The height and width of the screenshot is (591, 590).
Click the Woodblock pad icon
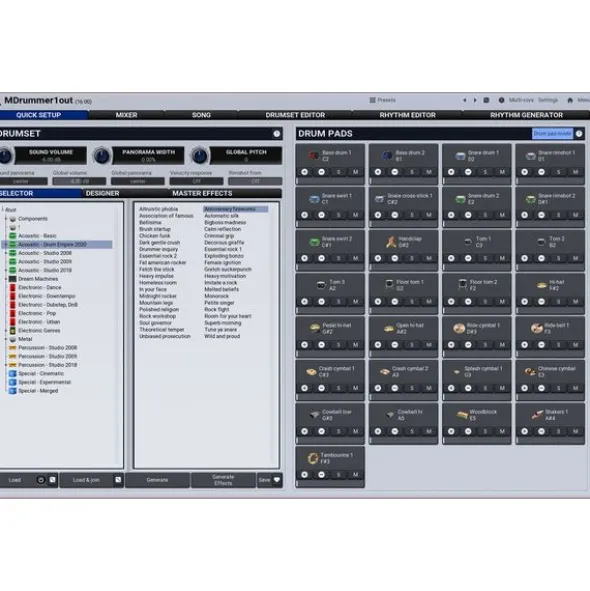coord(462,415)
